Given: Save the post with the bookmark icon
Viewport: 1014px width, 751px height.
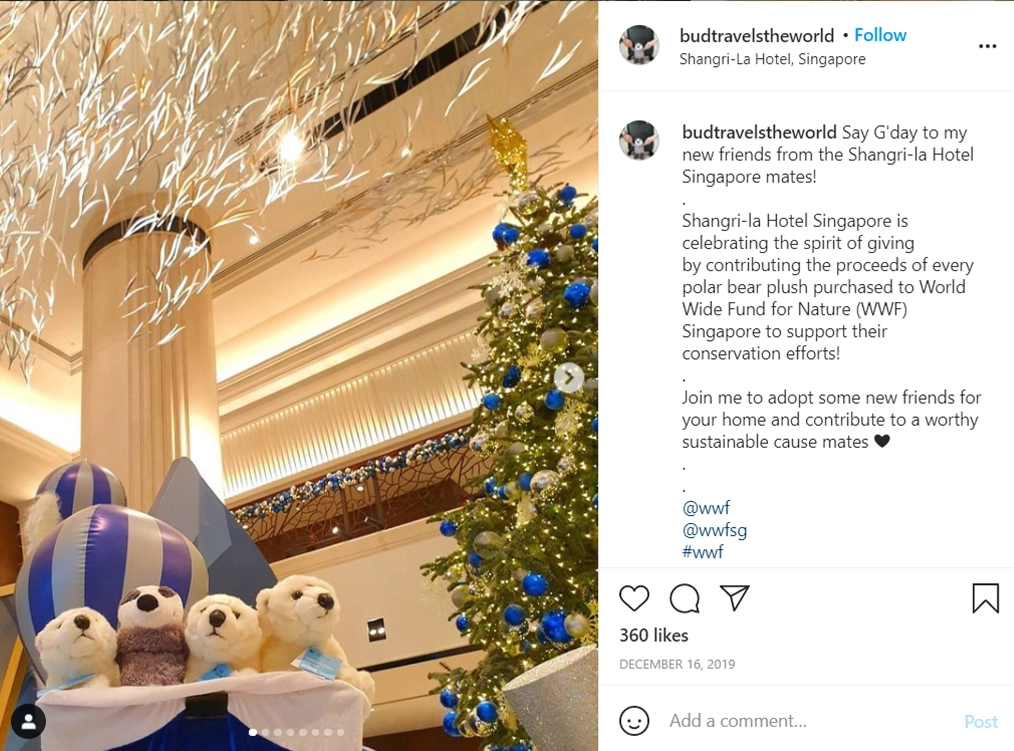Looking at the screenshot, I should click(x=986, y=598).
